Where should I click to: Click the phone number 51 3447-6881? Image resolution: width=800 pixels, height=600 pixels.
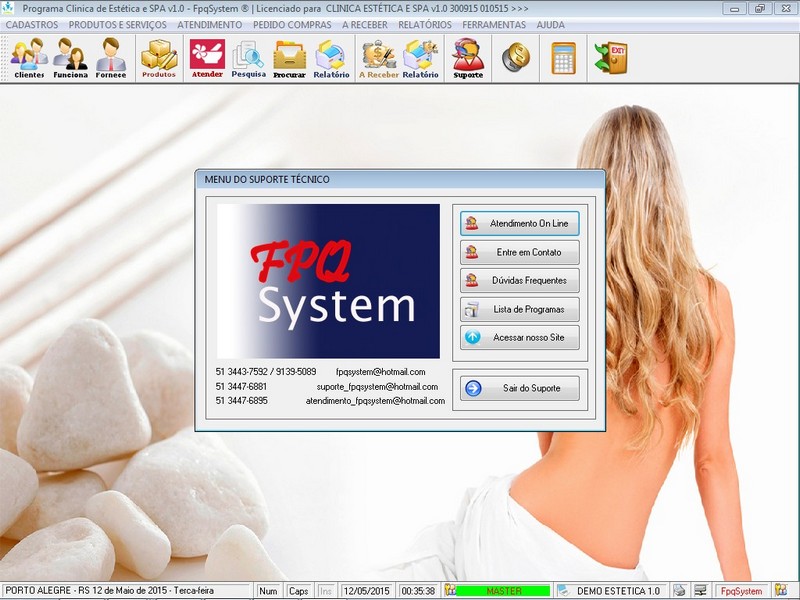click(241, 387)
